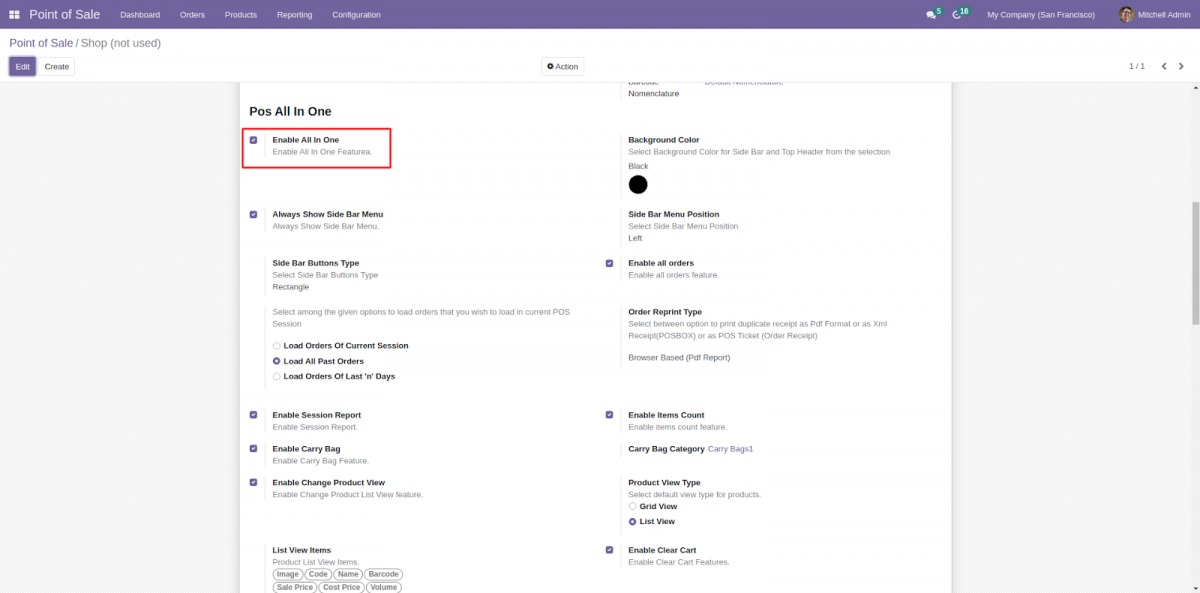Open the apps grid menu icon

(x=14, y=15)
